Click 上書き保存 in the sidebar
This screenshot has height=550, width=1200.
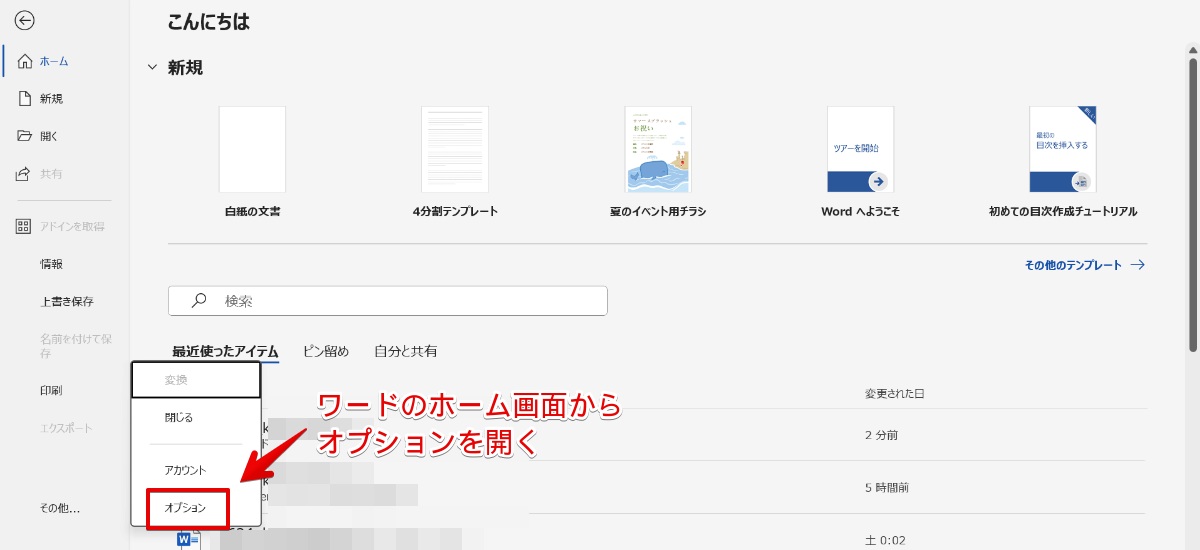click(x=67, y=301)
